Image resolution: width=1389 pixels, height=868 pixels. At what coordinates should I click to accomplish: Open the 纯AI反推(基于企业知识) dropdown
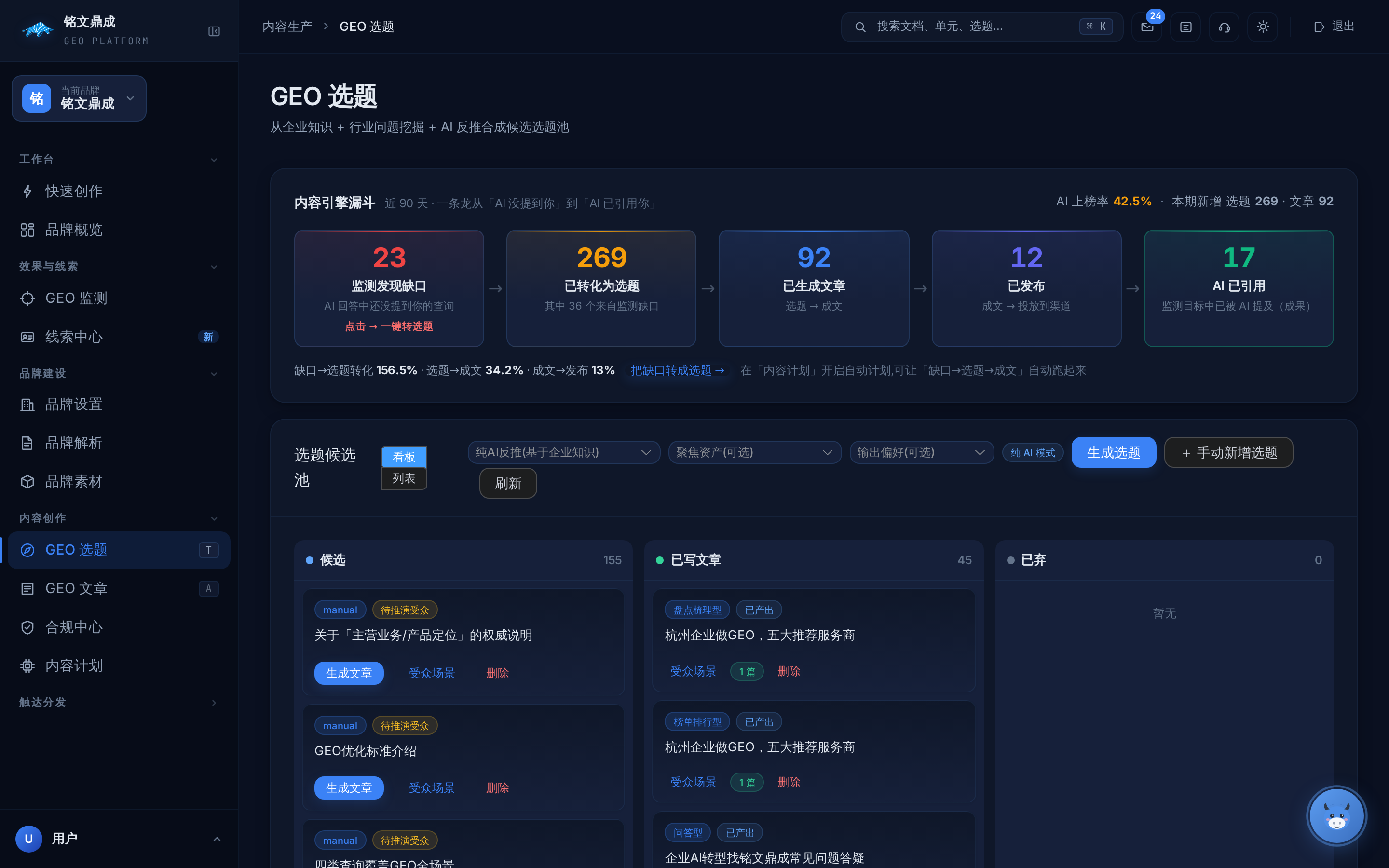(564, 452)
